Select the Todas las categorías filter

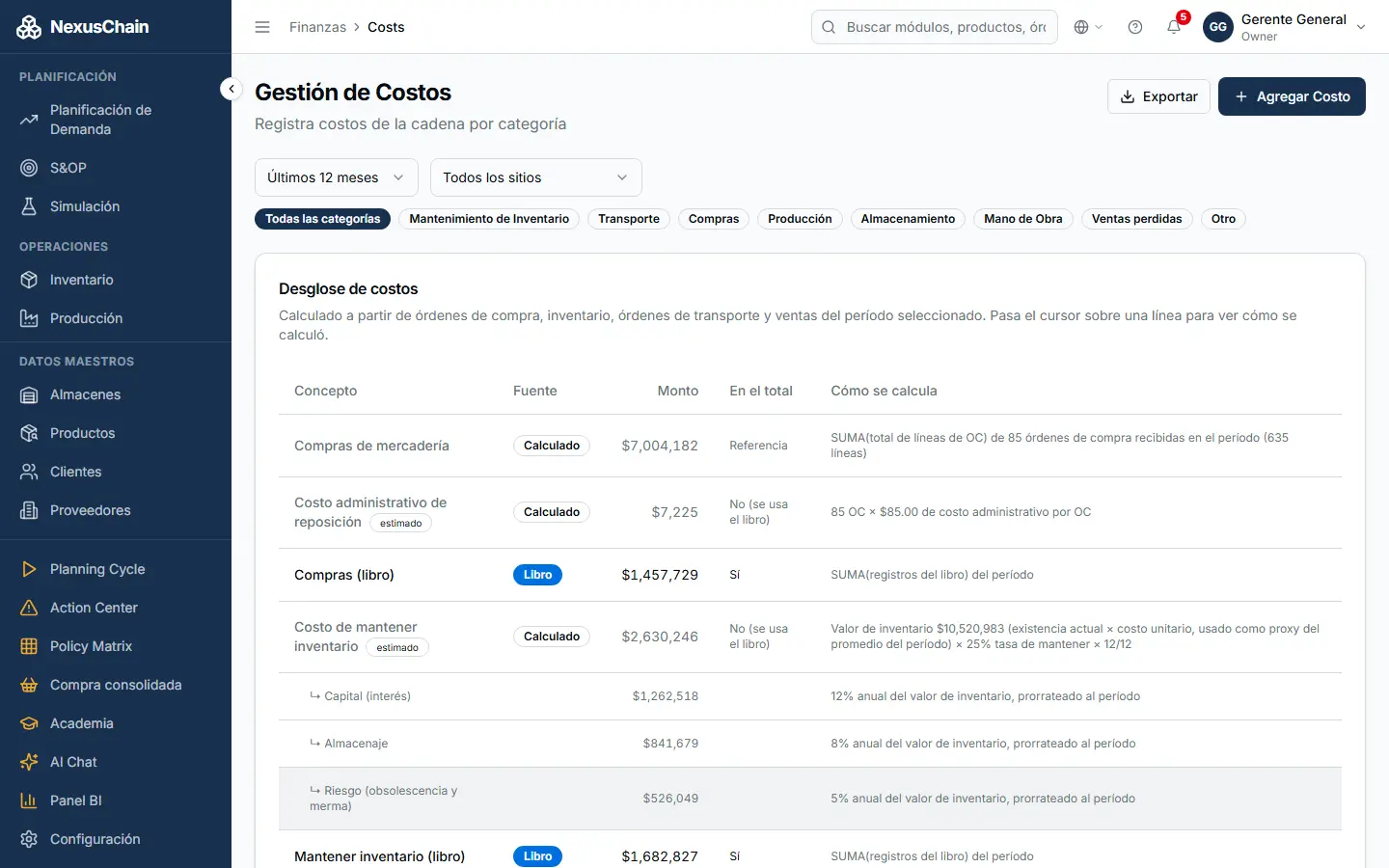point(323,219)
